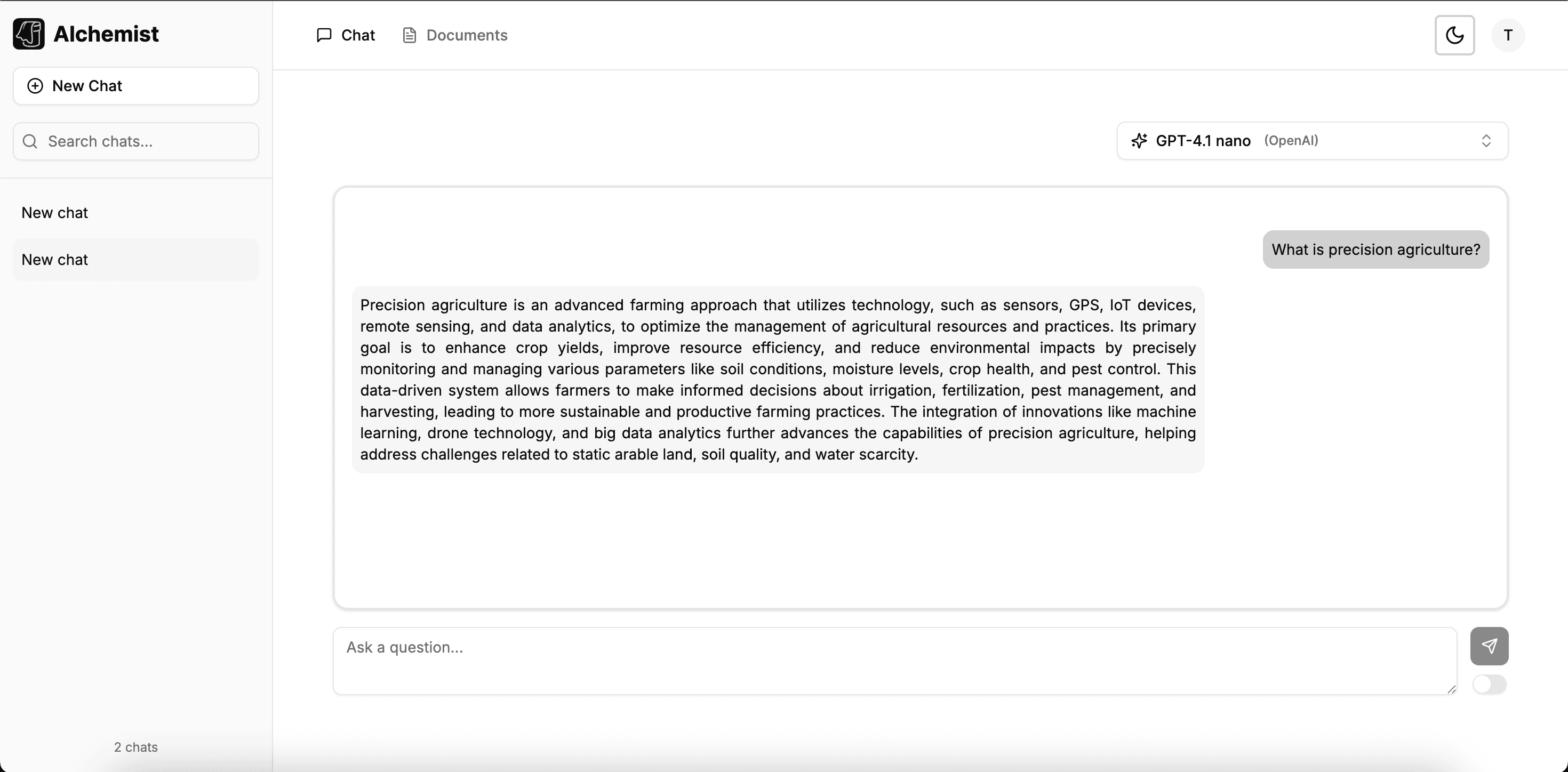Click the textarea resize handle

click(x=1452, y=689)
